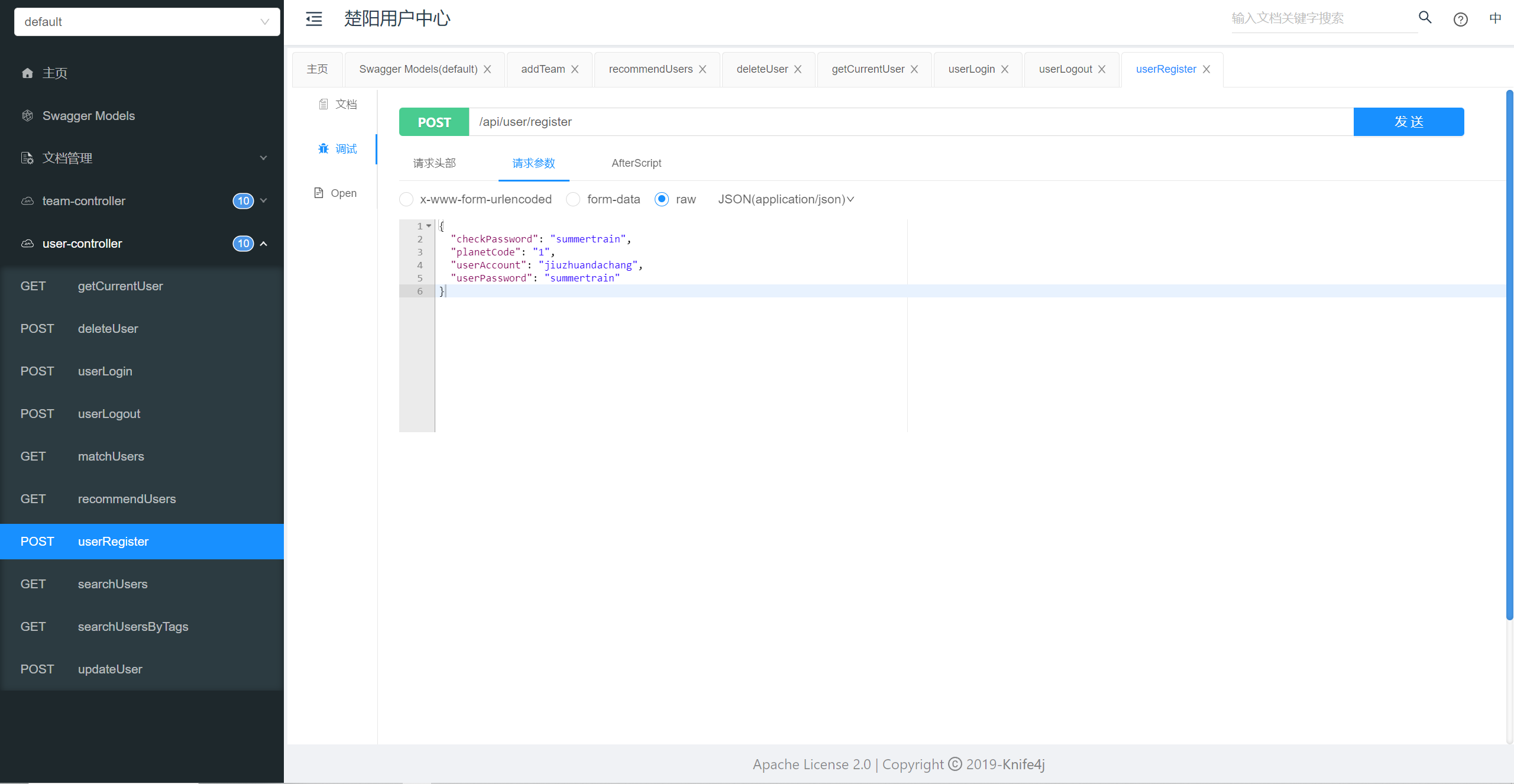Click the Swagger Models sidebar icon
This screenshot has width=1514, height=784.
click(x=27, y=116)
